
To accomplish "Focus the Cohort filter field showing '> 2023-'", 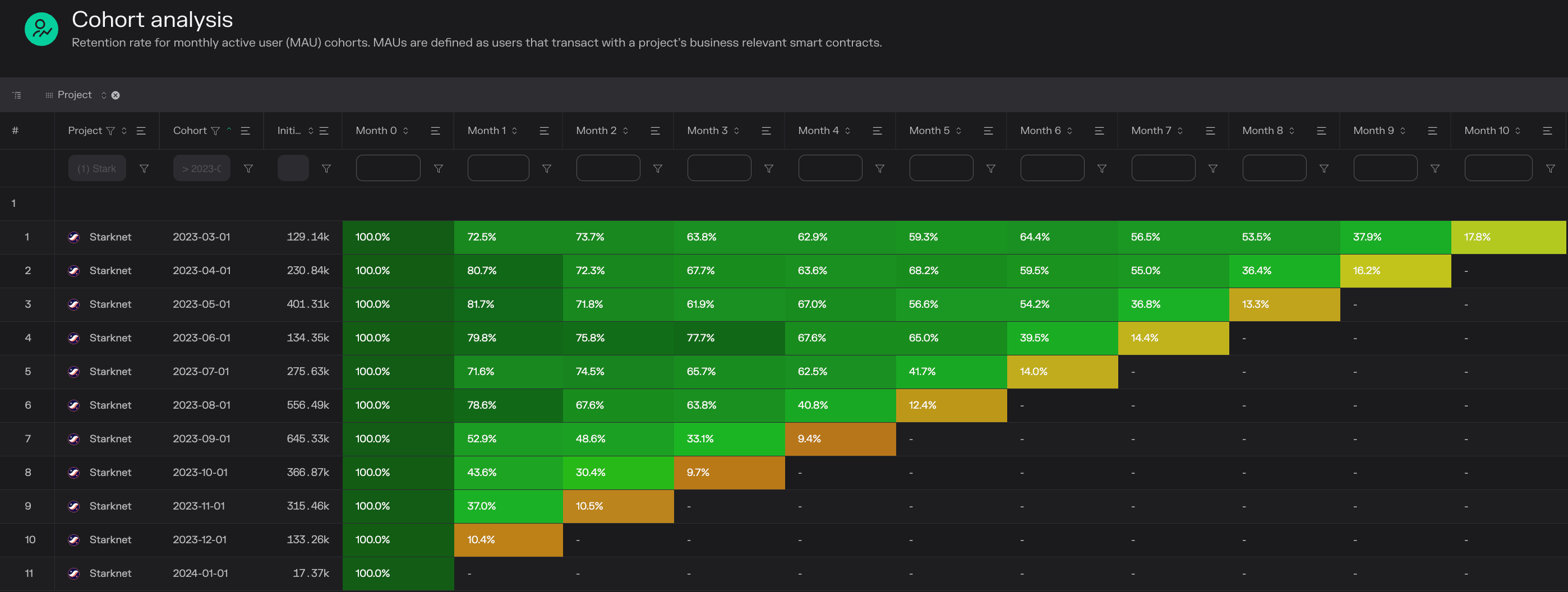I will (x=201, y=169).
